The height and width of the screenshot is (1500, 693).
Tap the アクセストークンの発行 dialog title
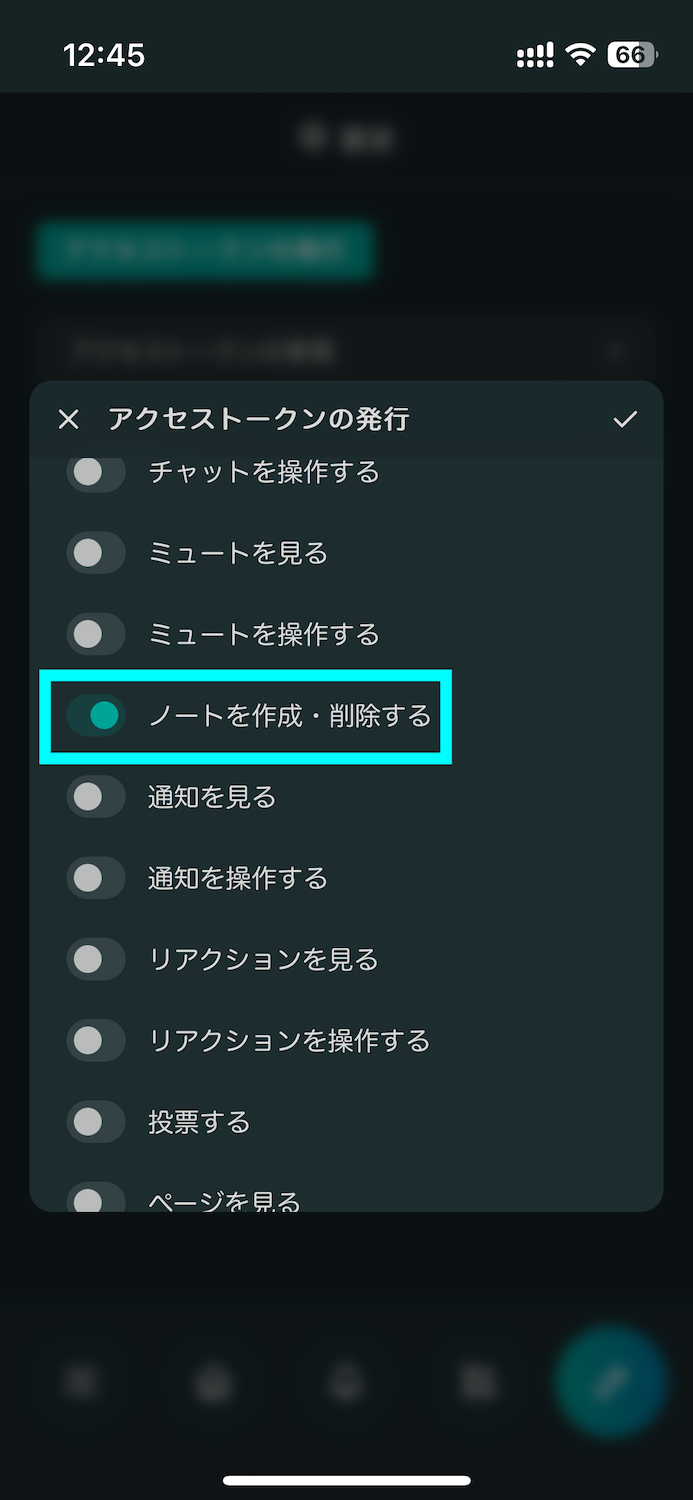[258, 419]
